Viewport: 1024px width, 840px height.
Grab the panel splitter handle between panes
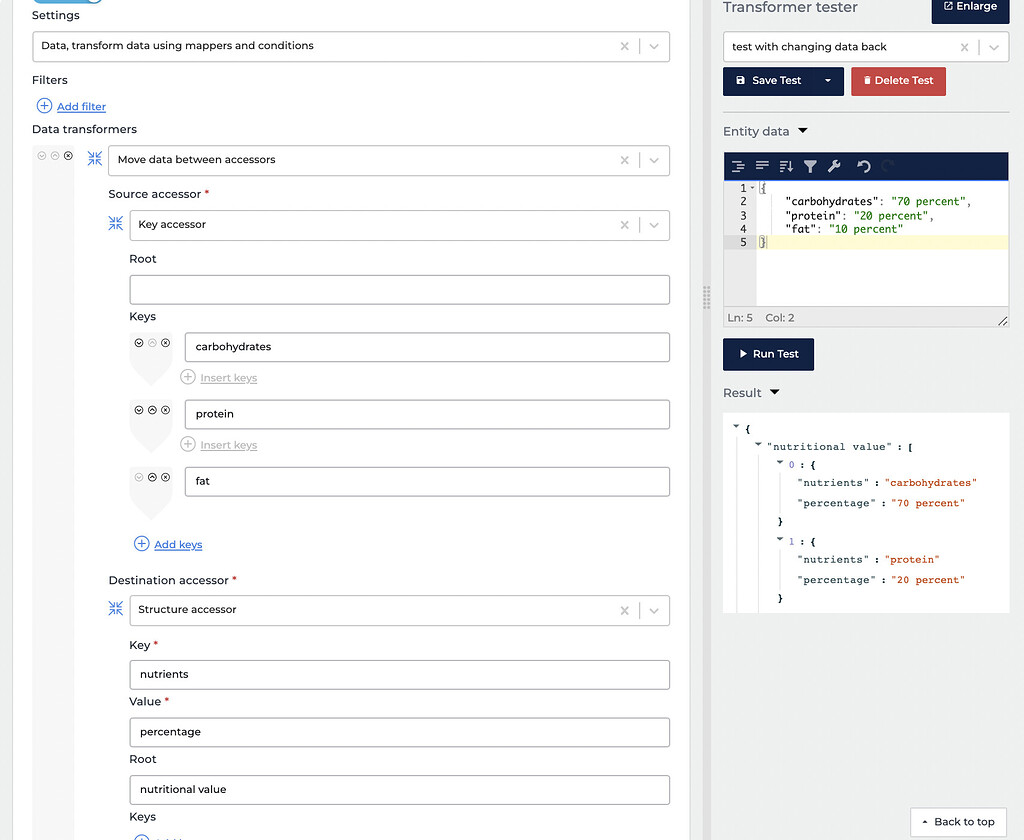(x=706, y=297)
